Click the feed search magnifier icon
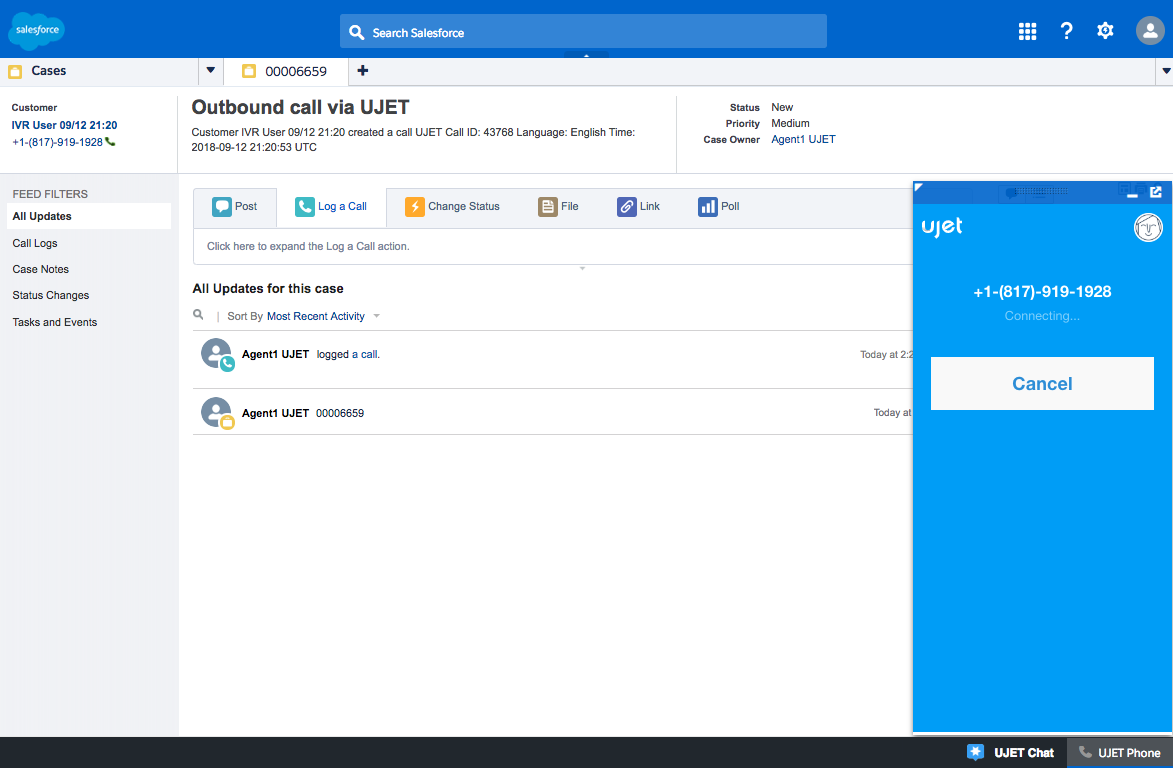The width and height of the screenshot is (1173, 768). pos(198,315)
